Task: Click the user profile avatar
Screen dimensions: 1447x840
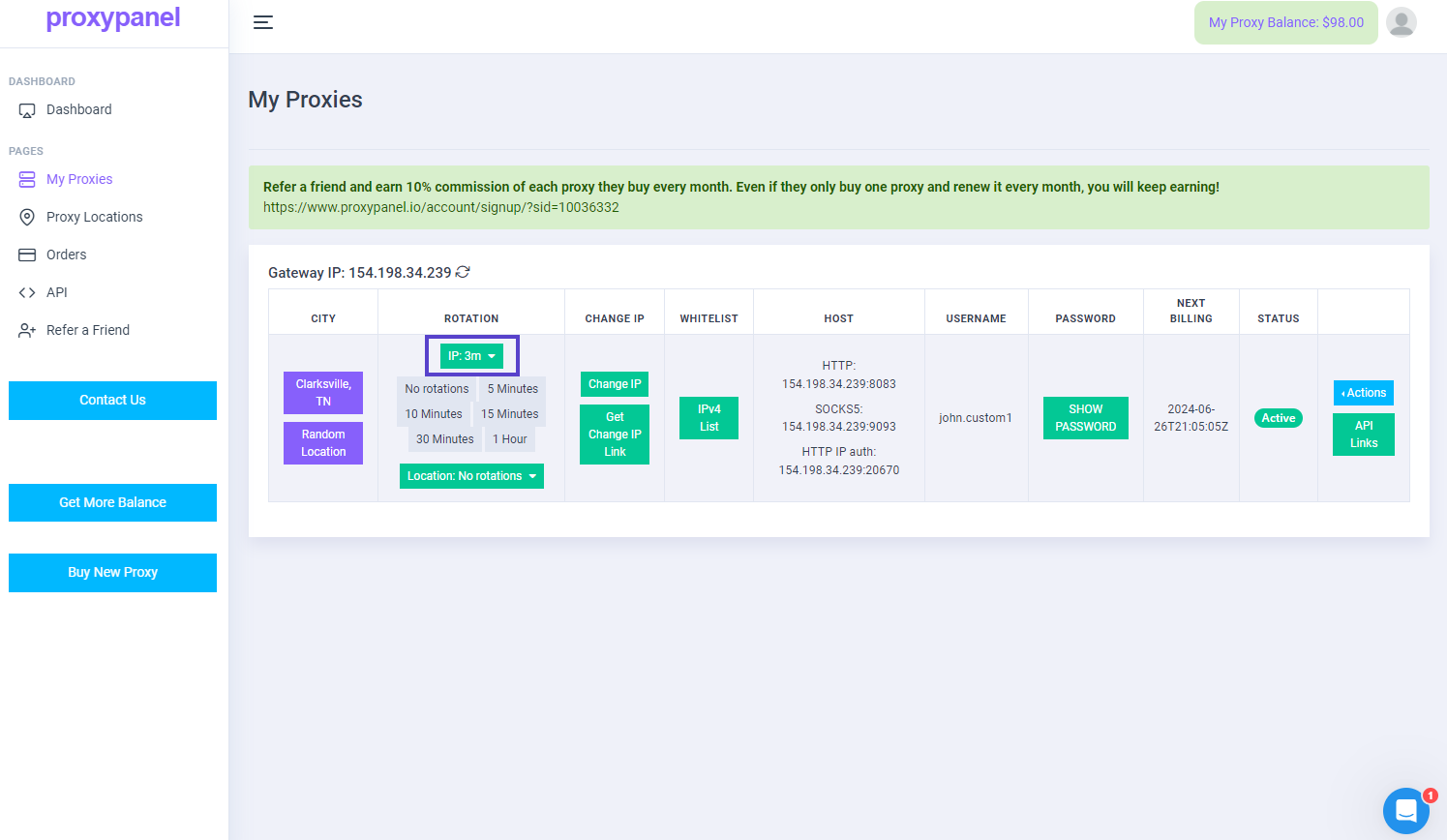Action: click(1401, 21)
